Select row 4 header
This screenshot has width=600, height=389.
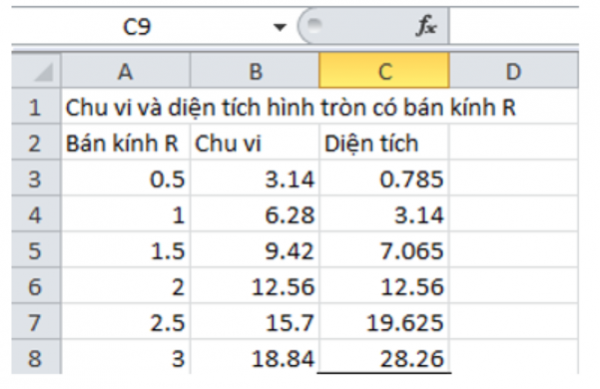36,214
